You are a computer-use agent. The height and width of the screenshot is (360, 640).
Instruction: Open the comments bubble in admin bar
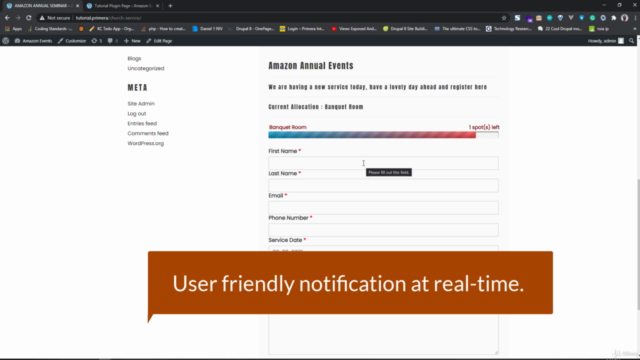pyautogui.click(x=112, y=41)
